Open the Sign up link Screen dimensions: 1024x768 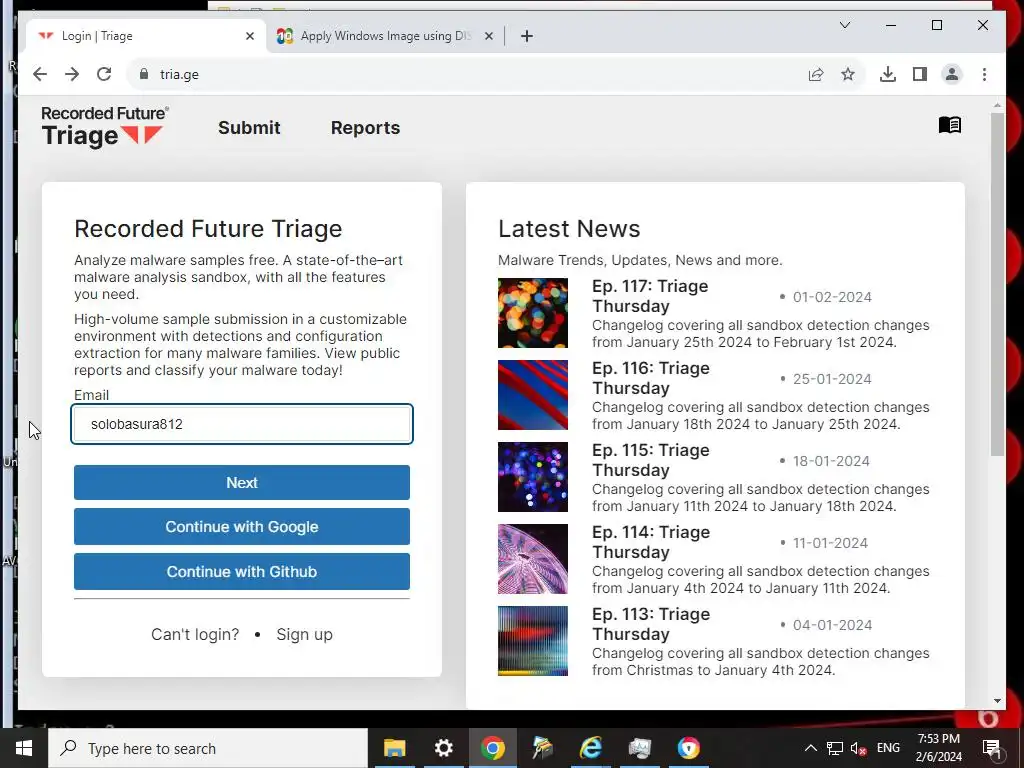[304, 634]
